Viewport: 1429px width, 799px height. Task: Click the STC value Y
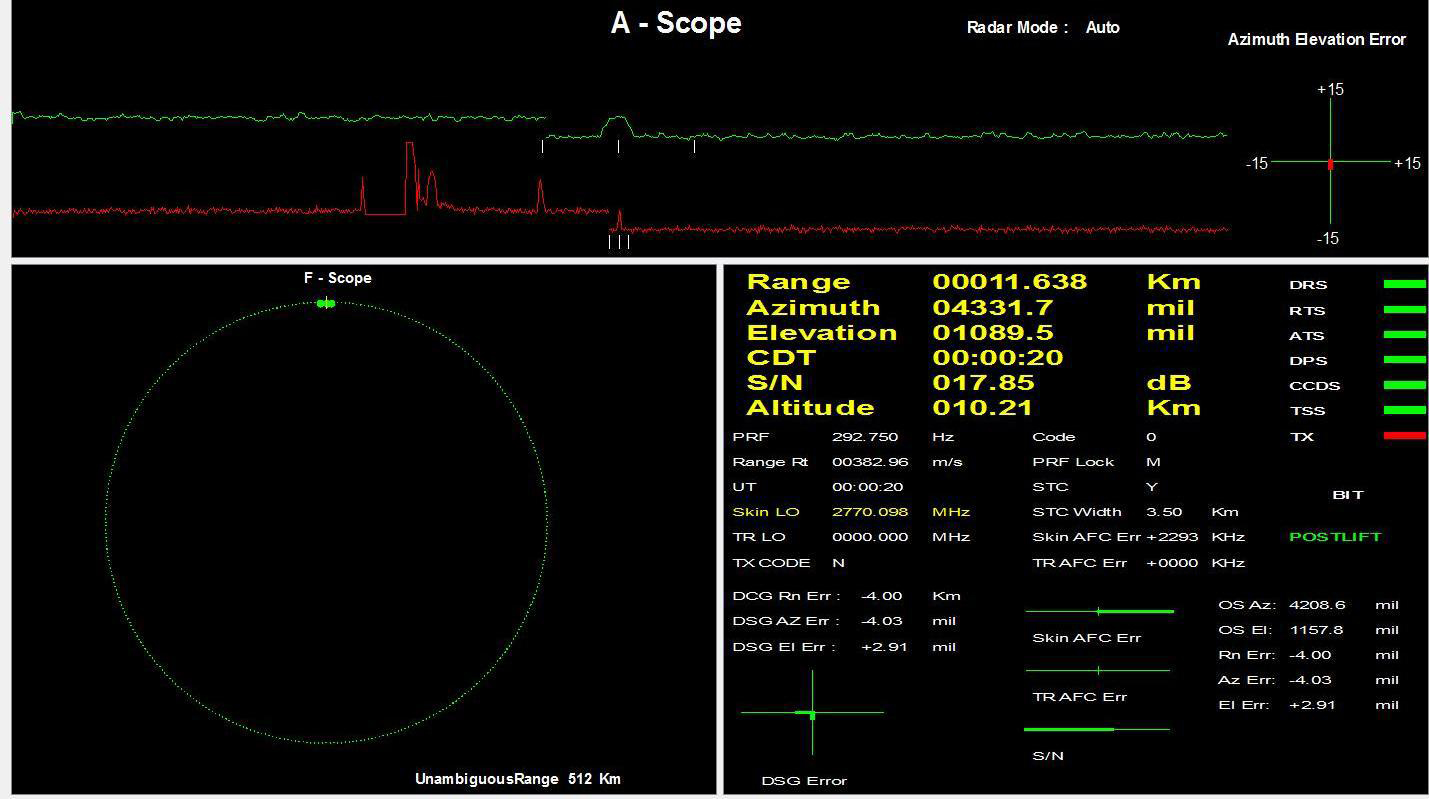coord(1151,487)
